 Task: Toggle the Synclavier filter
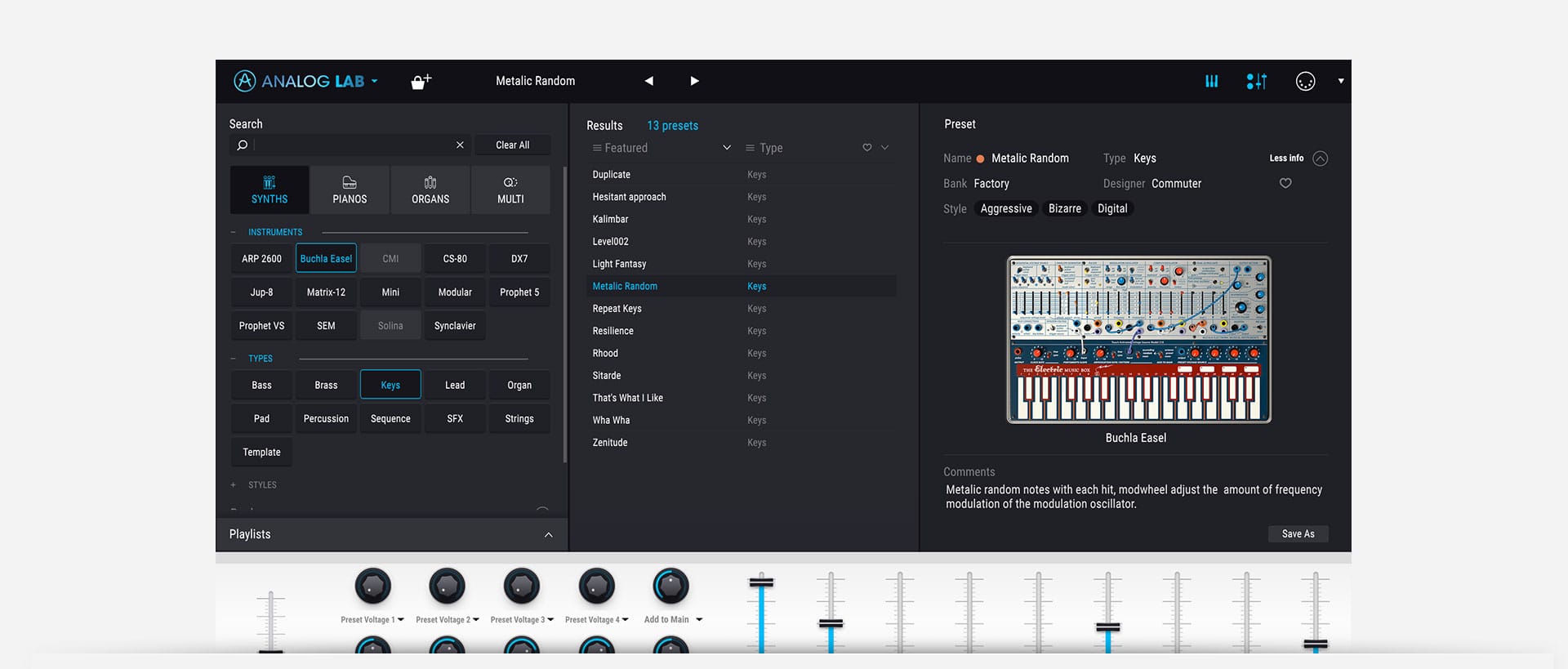click(455, 325)
